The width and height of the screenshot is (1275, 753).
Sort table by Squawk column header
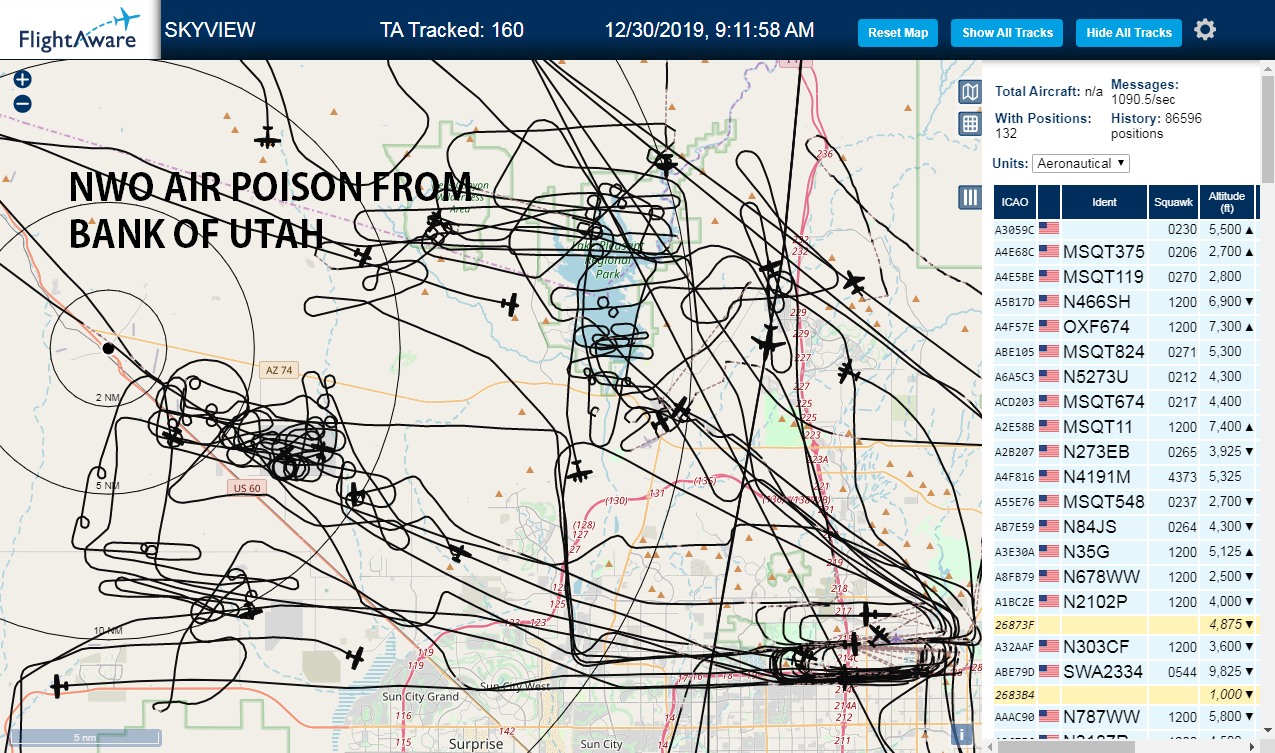[1173, 202]
